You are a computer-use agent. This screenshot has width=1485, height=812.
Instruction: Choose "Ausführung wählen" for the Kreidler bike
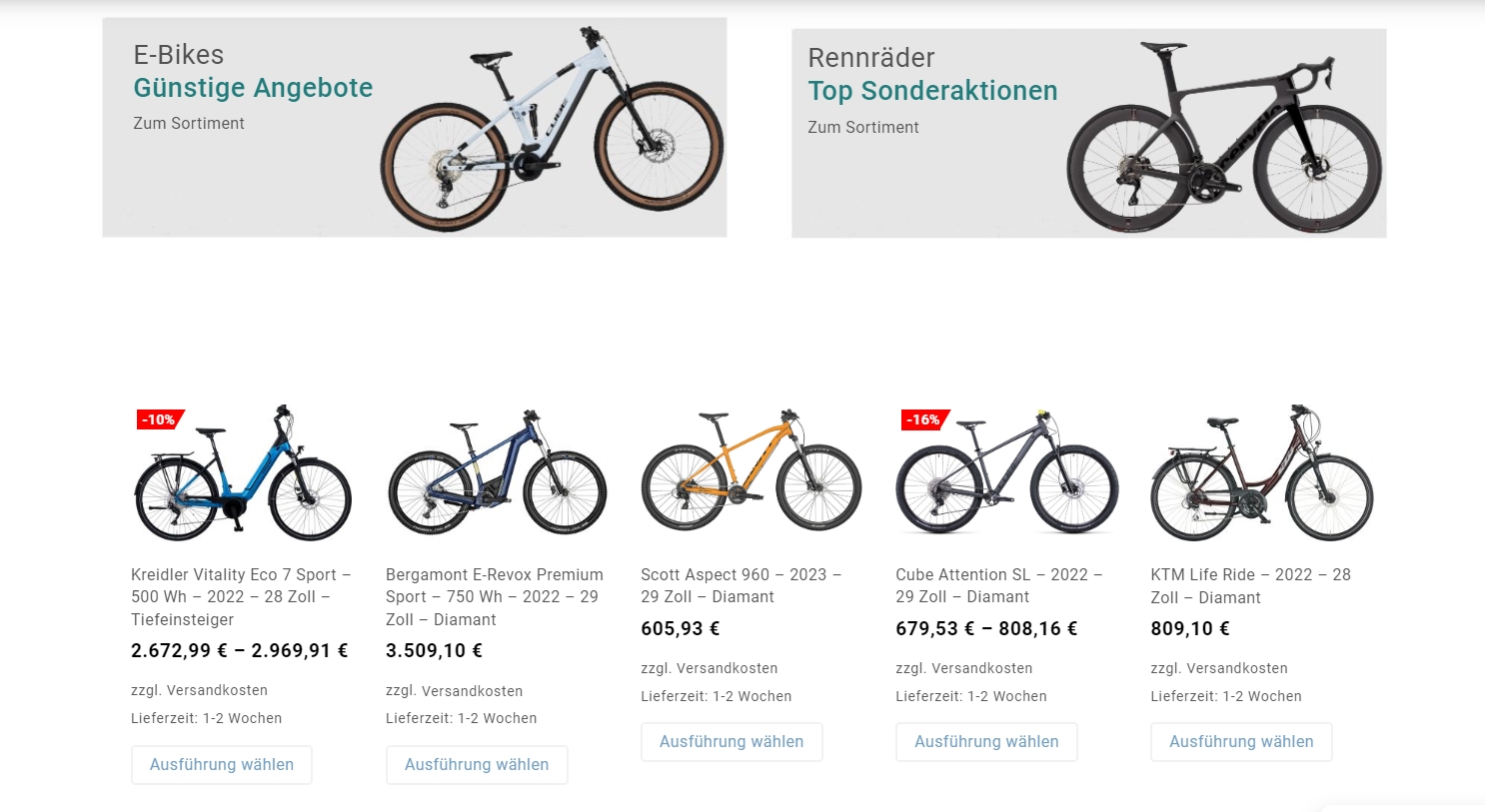(222, 765)
